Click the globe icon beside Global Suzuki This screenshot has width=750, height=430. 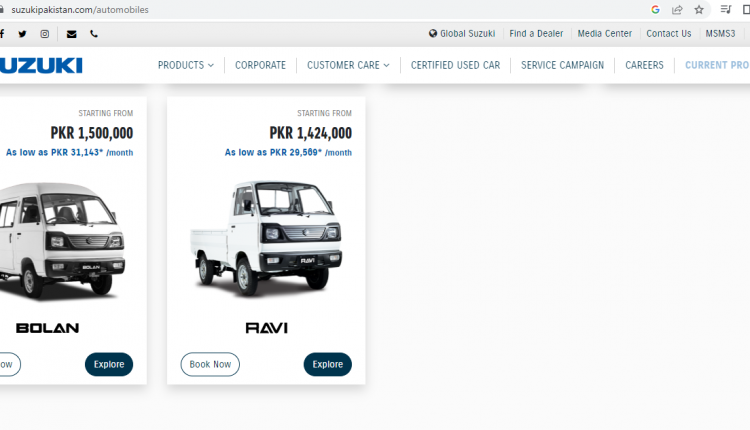click(x=433, y=33)
